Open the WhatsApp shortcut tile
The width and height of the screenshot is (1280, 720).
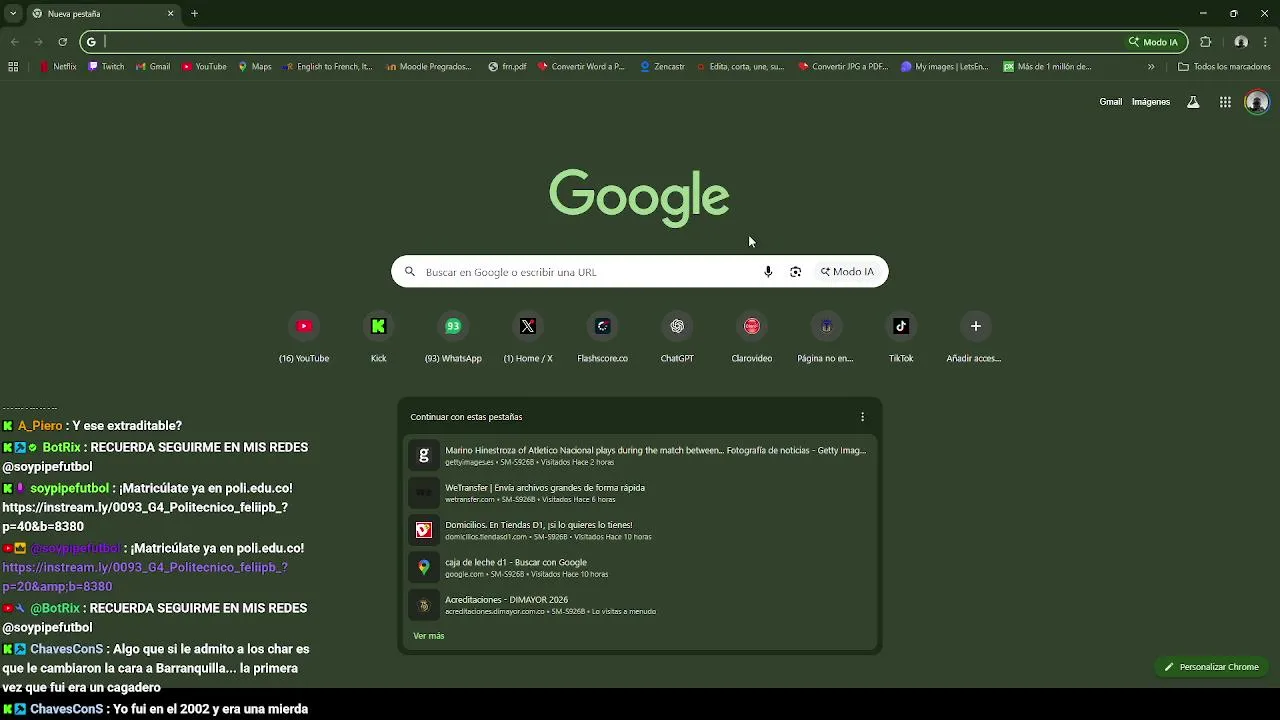point(453,338)
